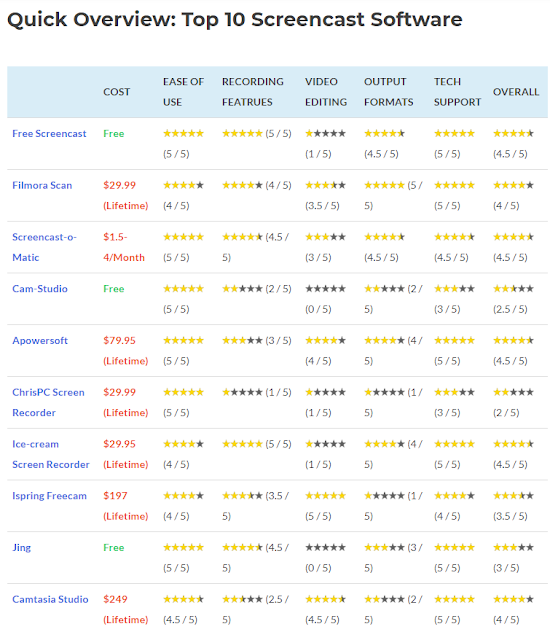The height and width of the screenshot is (640, 550).
Task: Open the Filmora Scan link
Action: (x=42, y=185)
